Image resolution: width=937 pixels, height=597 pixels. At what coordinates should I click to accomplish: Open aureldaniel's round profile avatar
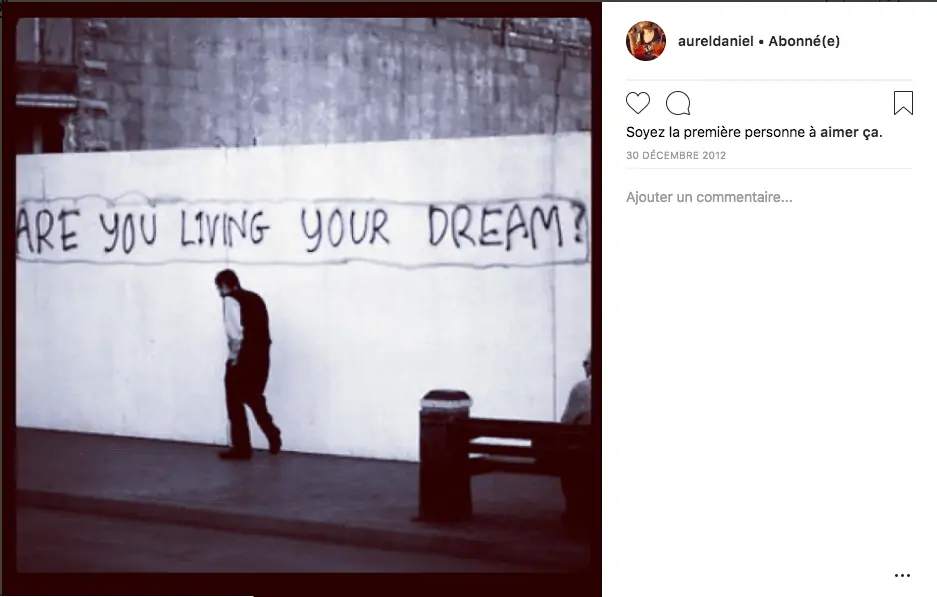point(645,41)
